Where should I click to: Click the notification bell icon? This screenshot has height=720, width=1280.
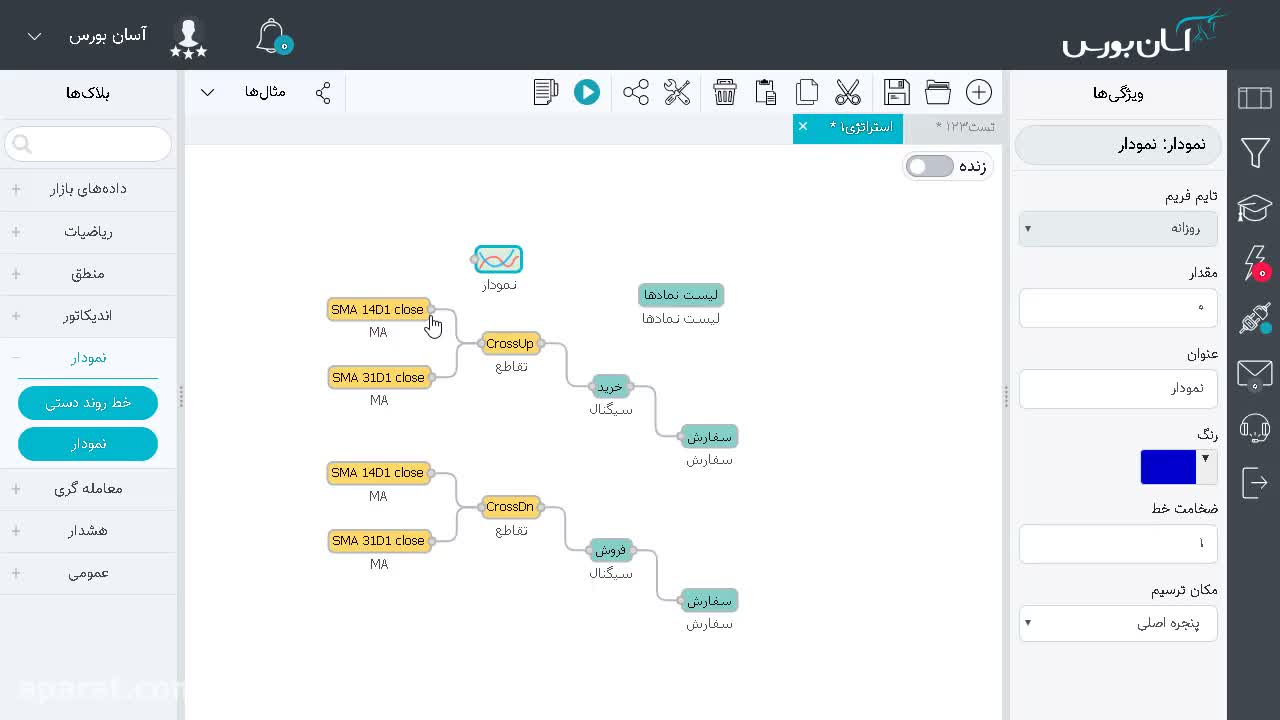pyautogui.click(x=271, y=36)
